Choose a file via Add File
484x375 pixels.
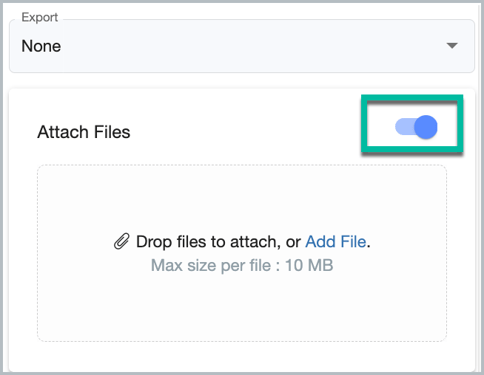[x=336, y=241]
